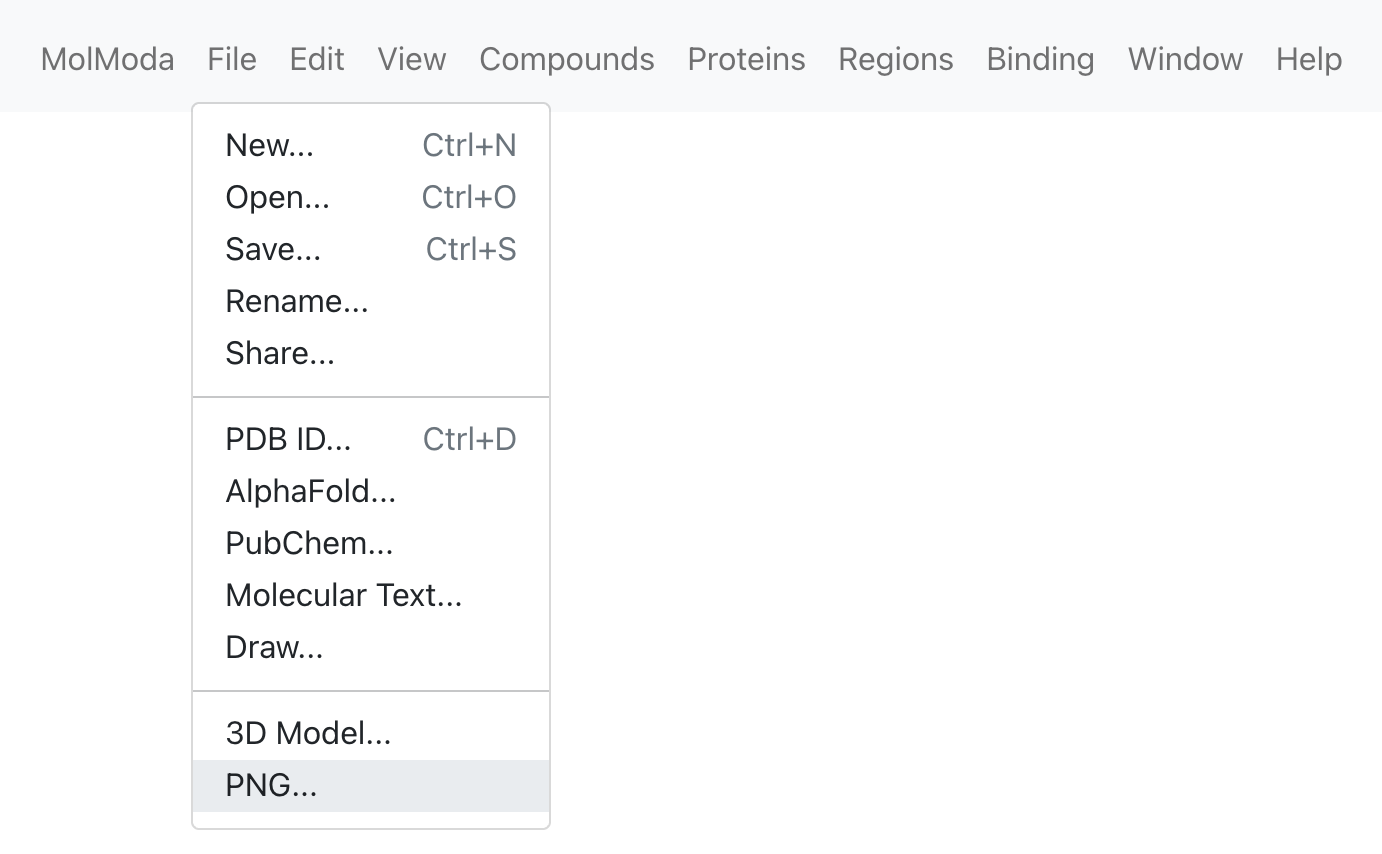The image size is (1382, 854).
Task: Select Open... in the File menu
Action: pos(371,198)
